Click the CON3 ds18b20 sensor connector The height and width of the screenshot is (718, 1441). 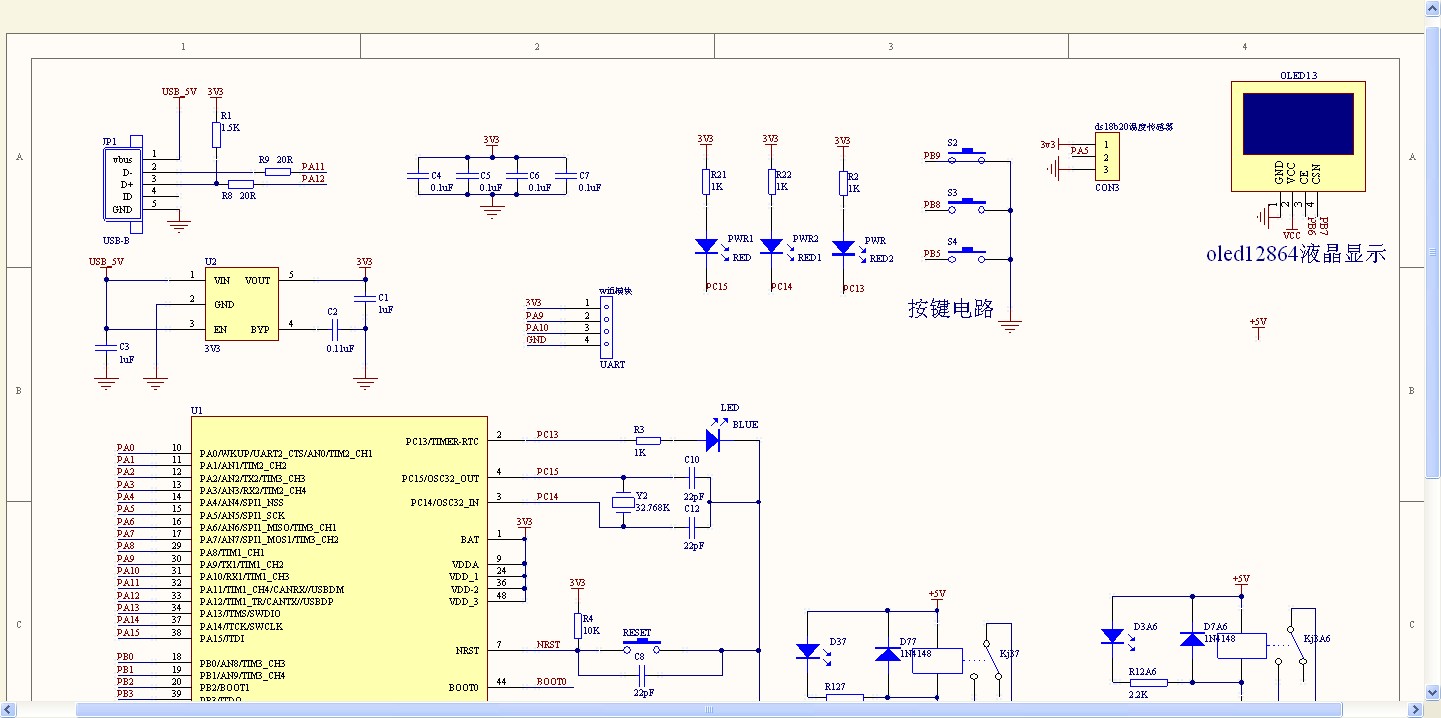click(x=1107, y=158)
